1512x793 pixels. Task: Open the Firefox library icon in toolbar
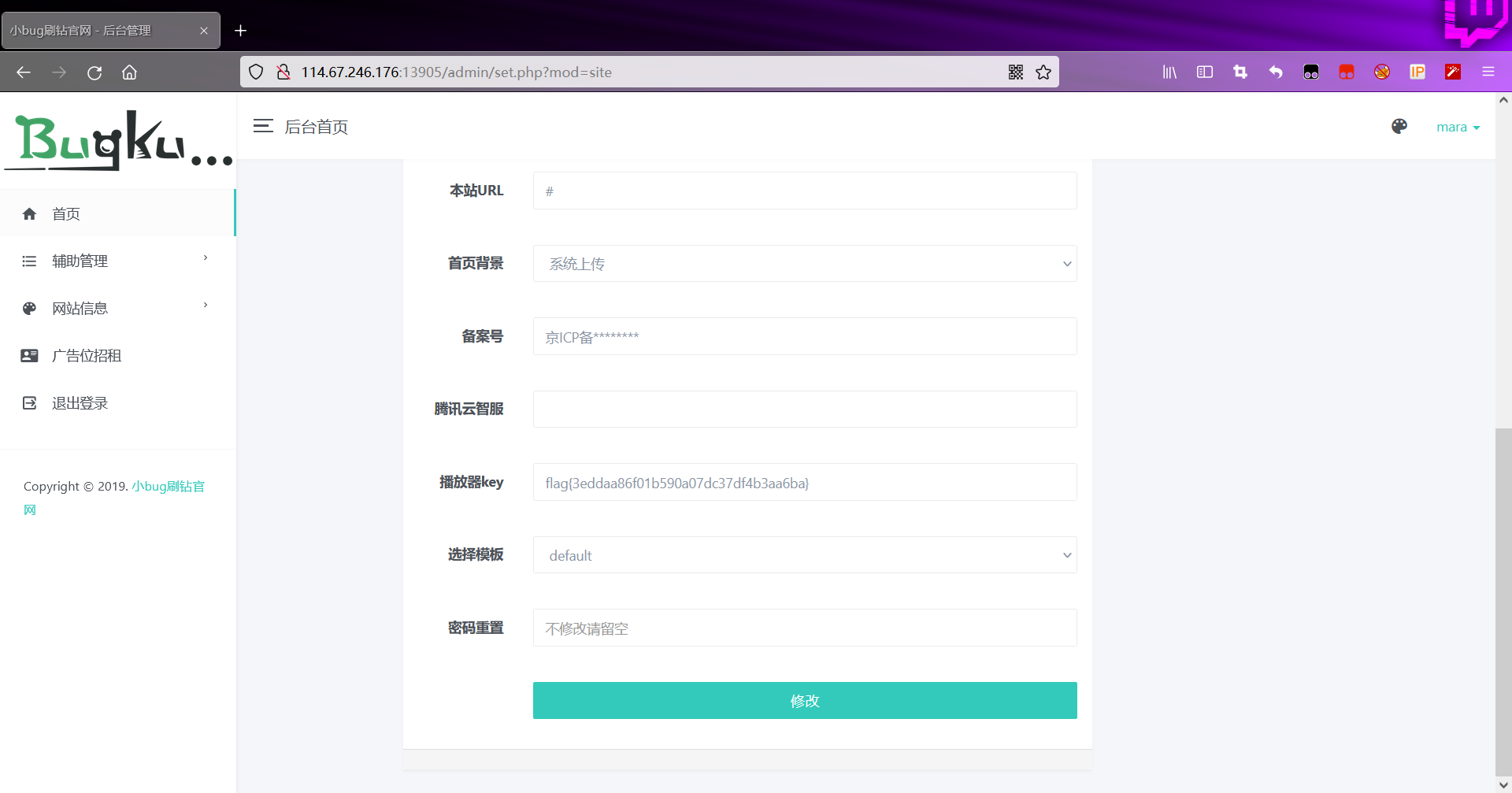pyautogui.click(x=1169, y=72)
